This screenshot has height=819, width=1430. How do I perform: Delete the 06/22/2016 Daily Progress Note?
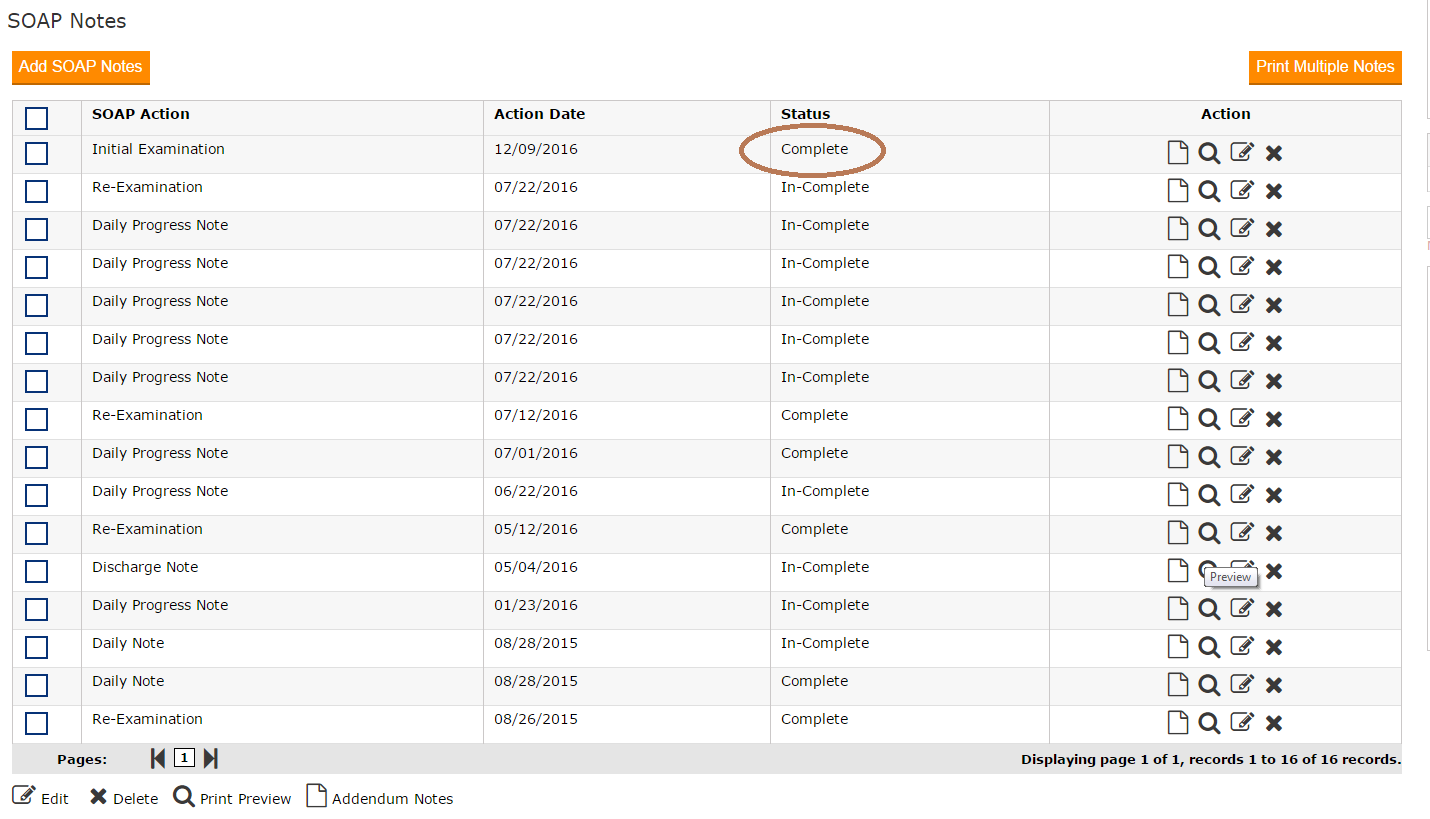(1274, 495)
